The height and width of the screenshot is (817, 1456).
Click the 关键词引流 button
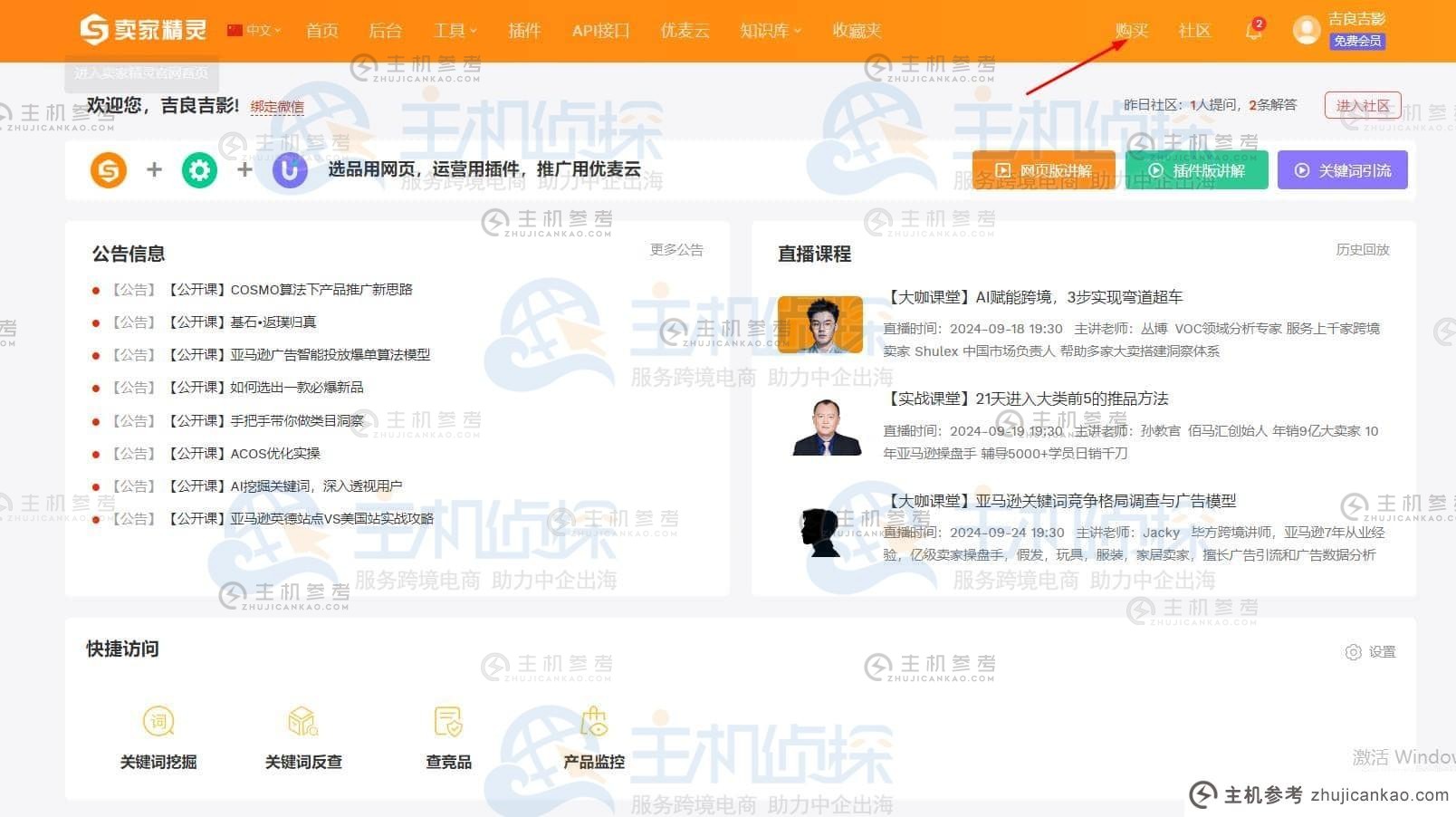pyautogui.click(x=1343, y=169)
